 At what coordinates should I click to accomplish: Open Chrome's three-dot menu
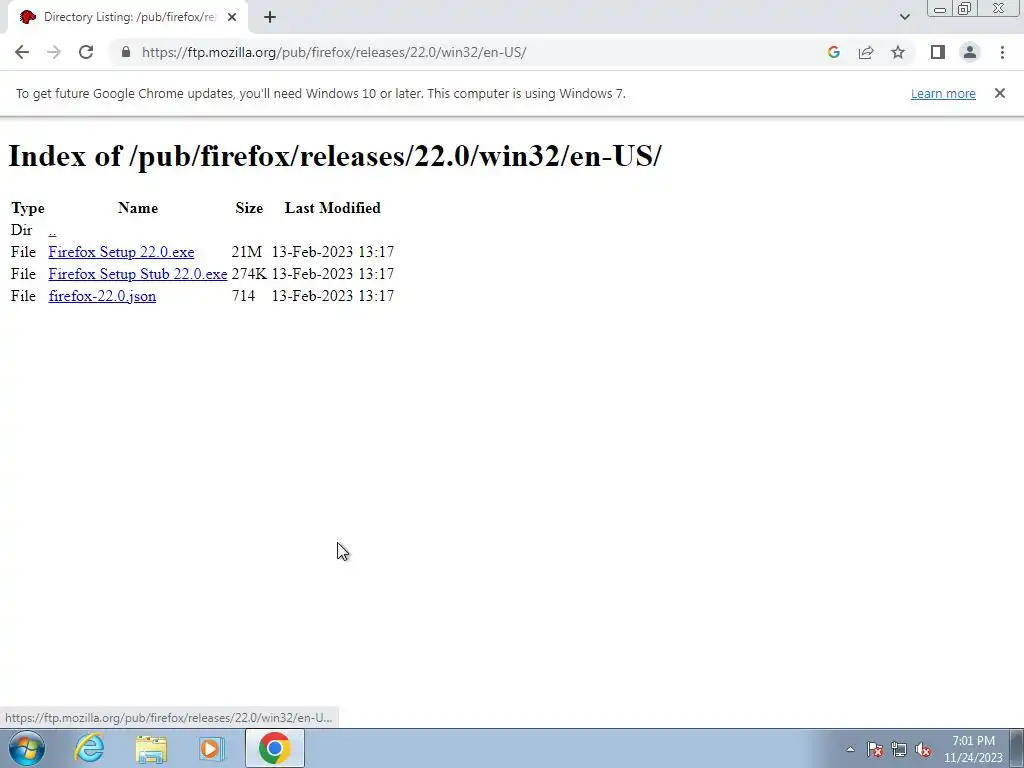[1002, 52]
